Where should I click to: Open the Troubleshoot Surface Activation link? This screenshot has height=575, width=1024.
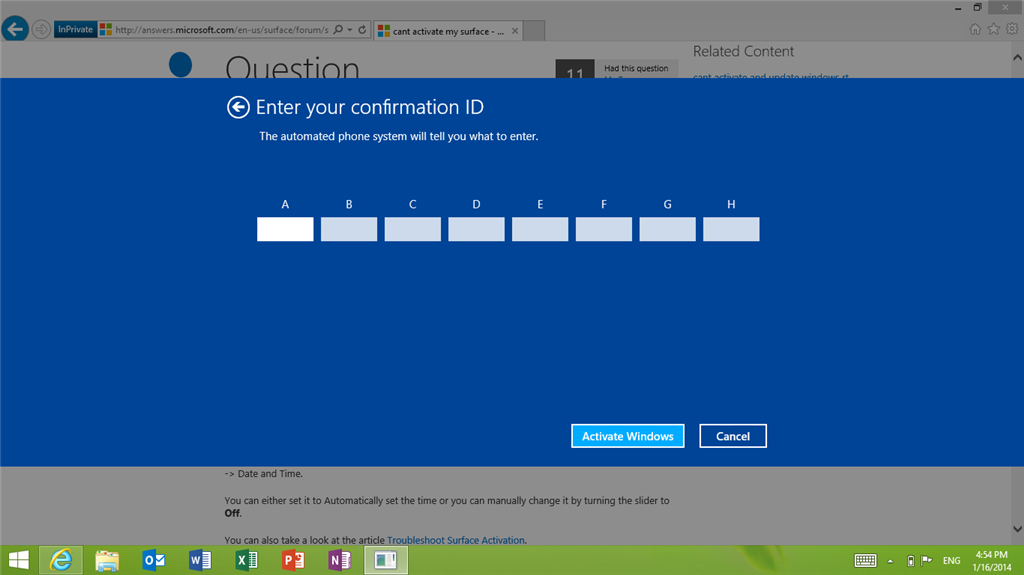point(456,540)
